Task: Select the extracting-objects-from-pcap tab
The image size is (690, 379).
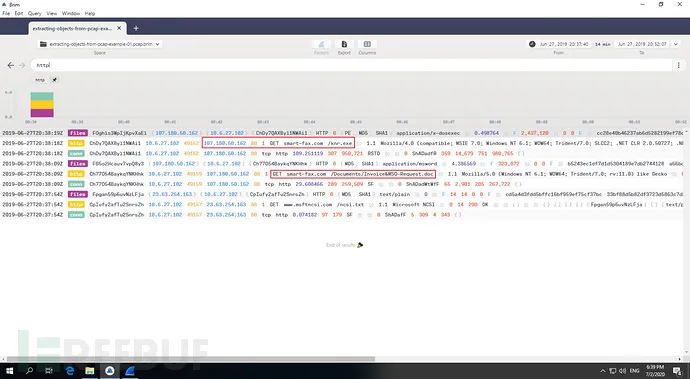Action: (x=72, y=28)
